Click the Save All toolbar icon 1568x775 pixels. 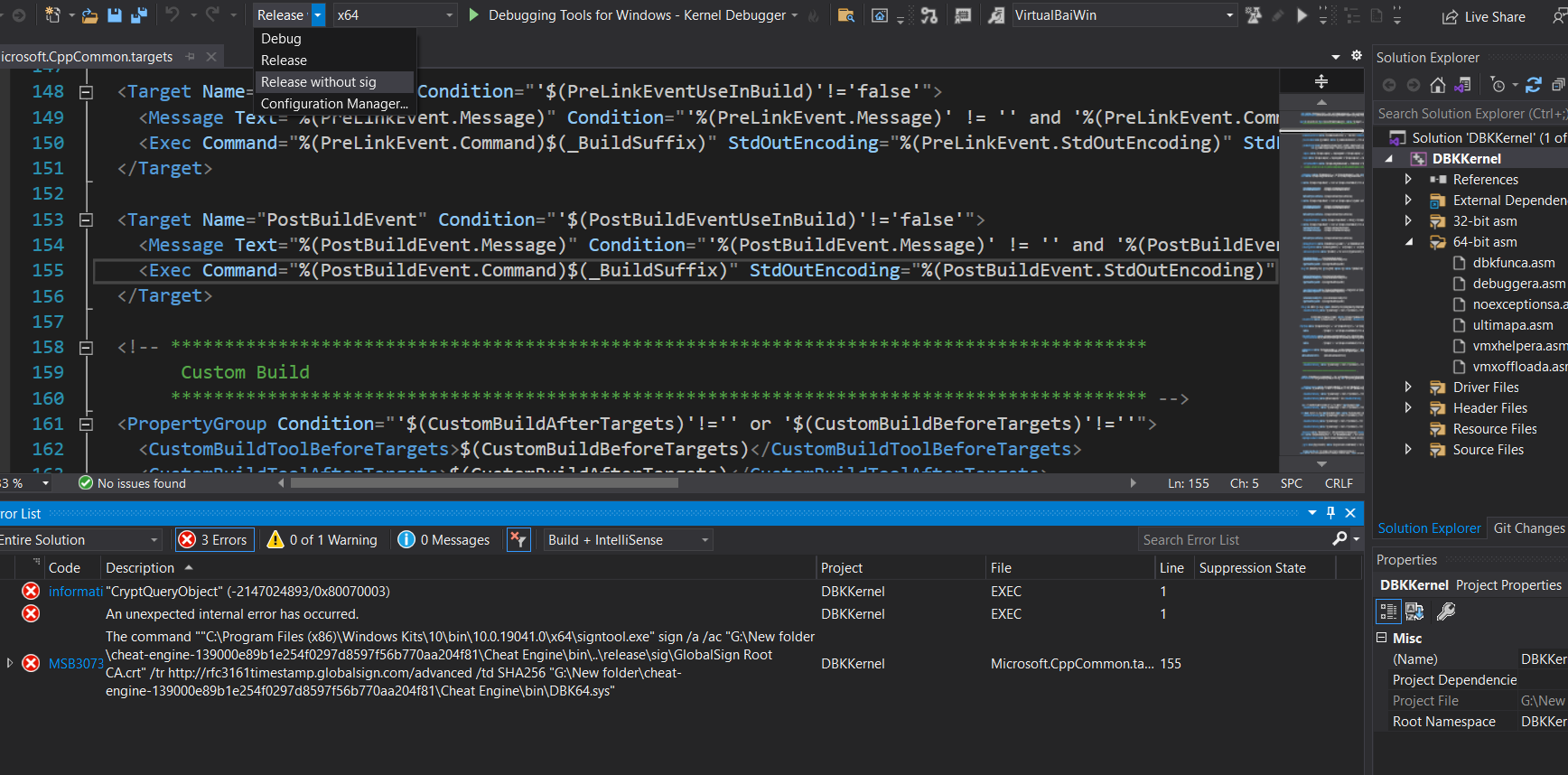click(x=139, y=15)
